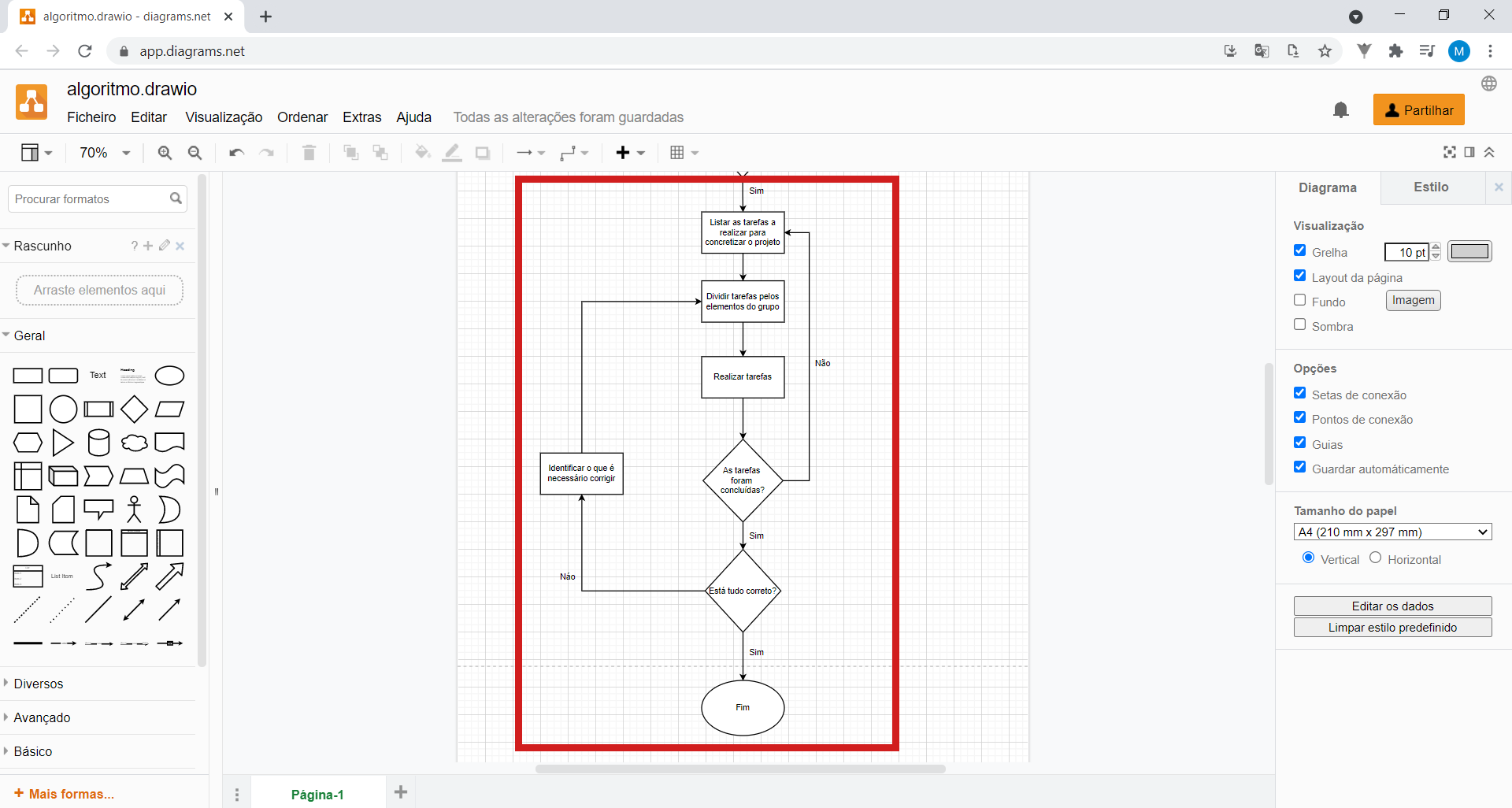Add to scratchpad with plus icon
The image size is (1512, 808).
click(x=148, y=246)
